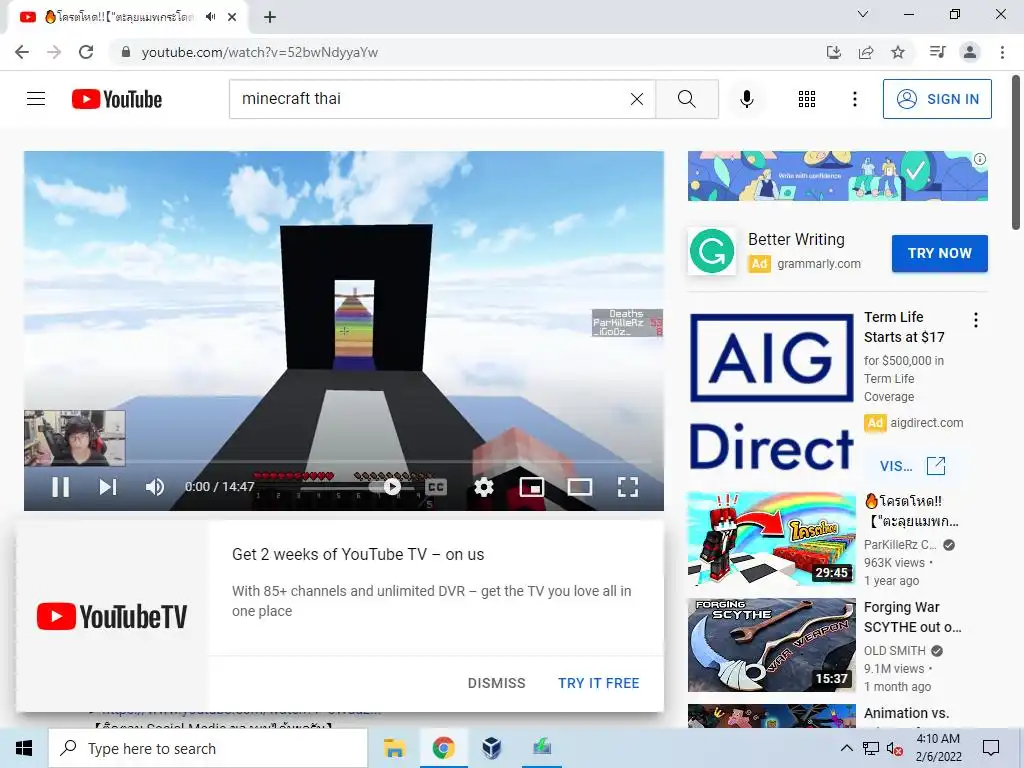Viewport: 1024px width, 768px height.
Task: Switch to theater mode
Action: (580, 487)
